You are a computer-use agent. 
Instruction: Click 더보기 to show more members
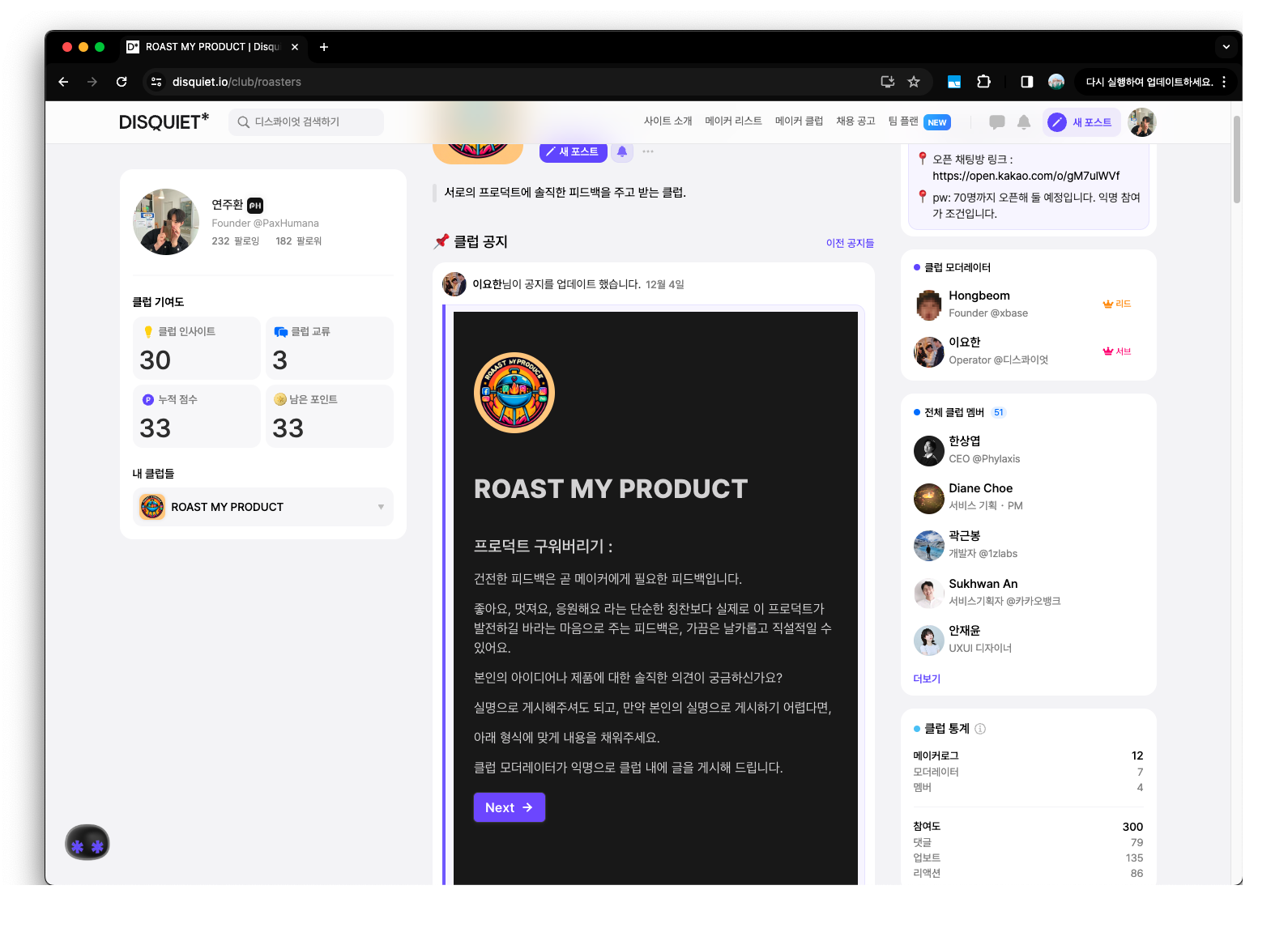point(927,679)
